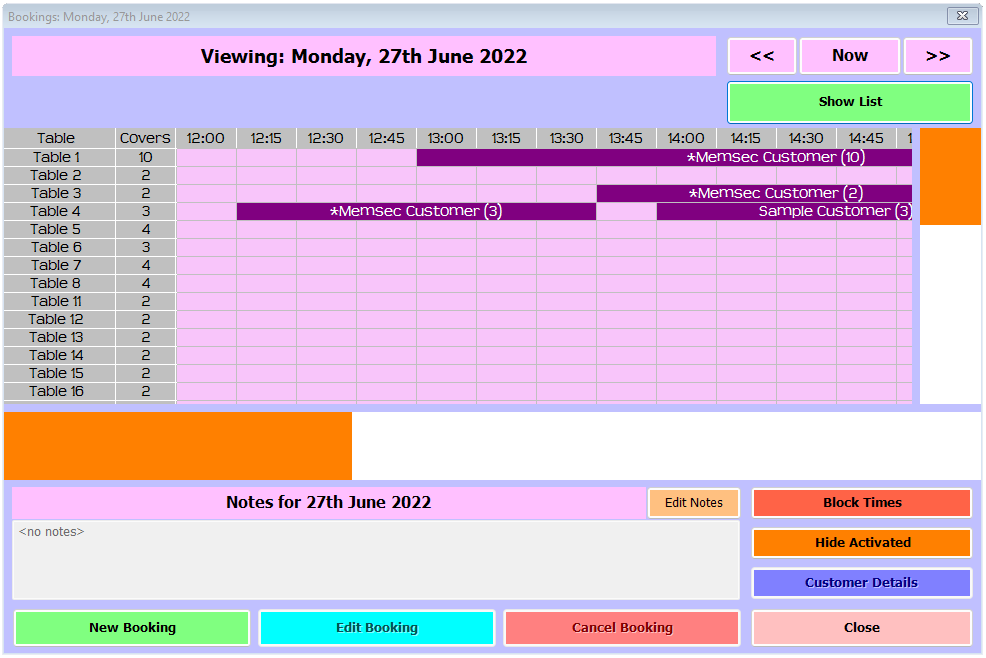Close the bookings window with Close button
Screen dimensions: 986x658
pos(861,628)
